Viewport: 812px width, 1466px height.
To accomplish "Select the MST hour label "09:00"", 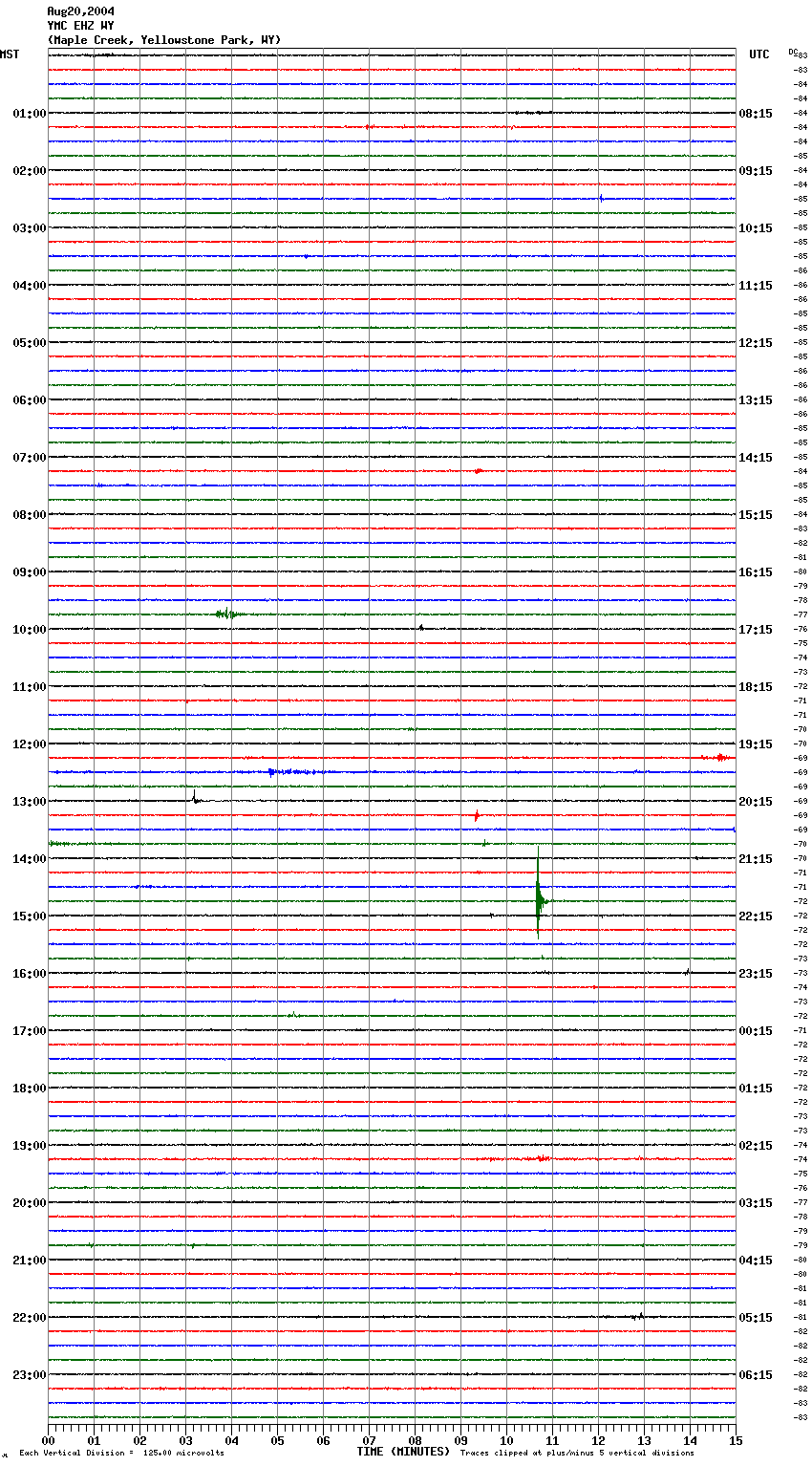I will 29,572.
